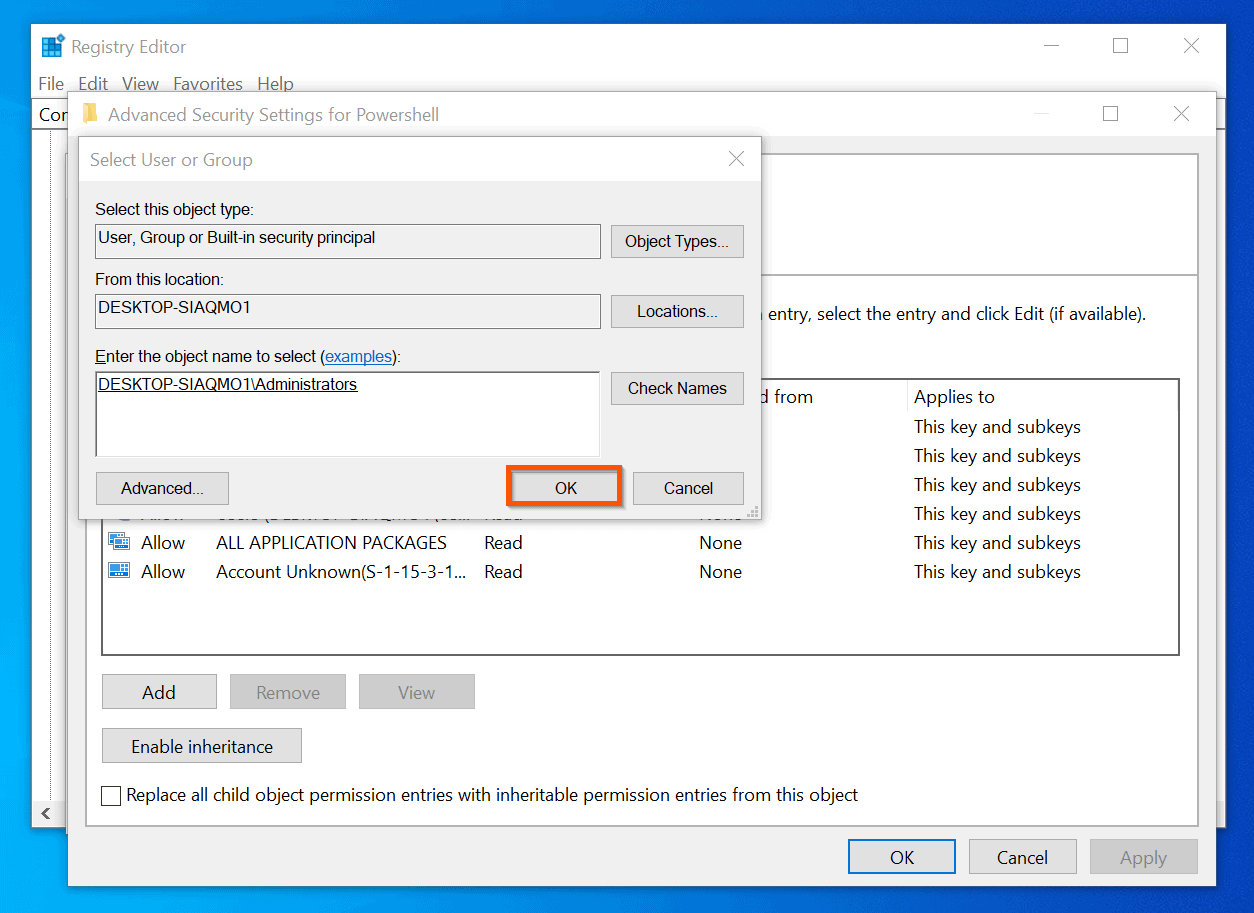The width and height of the screenshot is (1254, 913).
Task: Close the Advanced Security Settings window
Action: click(x=1181, y=114)
